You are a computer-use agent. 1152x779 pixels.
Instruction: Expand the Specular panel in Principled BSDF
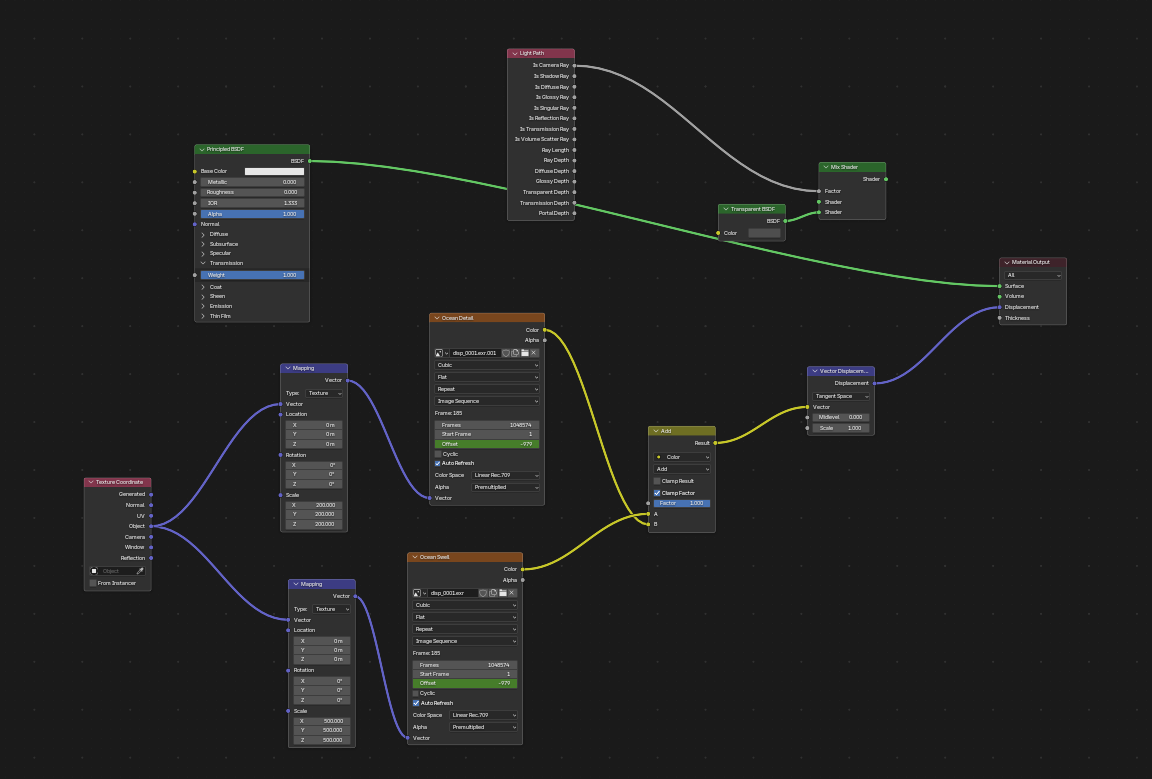(204, 254)
